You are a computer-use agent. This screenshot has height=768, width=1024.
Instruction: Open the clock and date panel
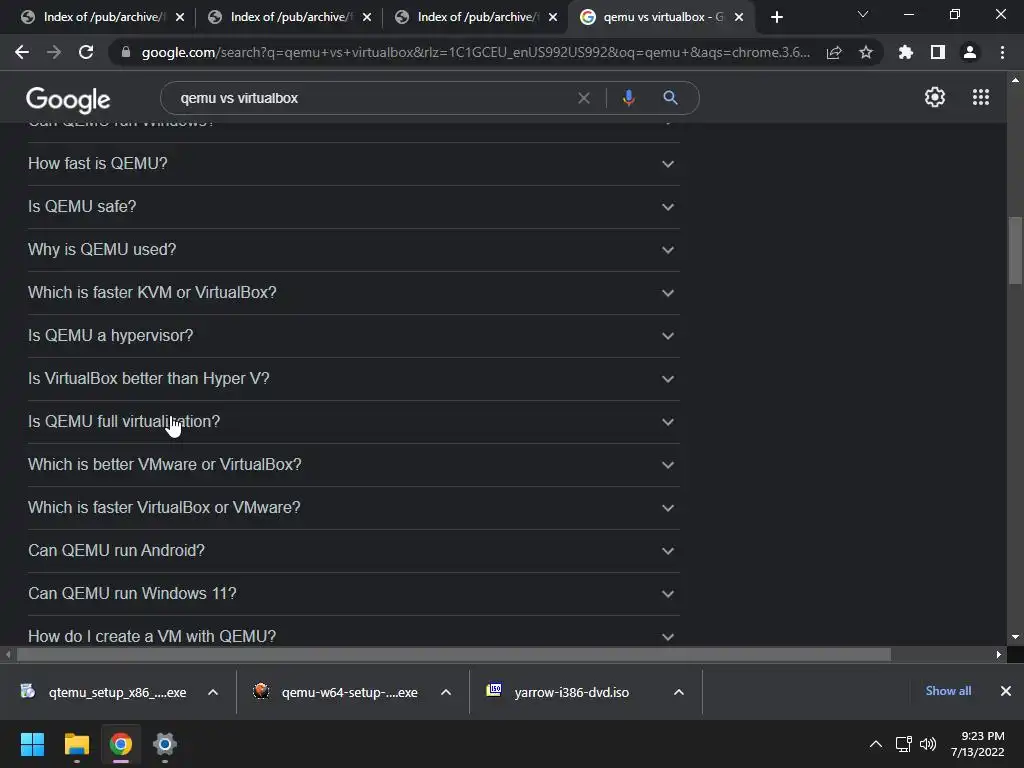tap(977, 744)
